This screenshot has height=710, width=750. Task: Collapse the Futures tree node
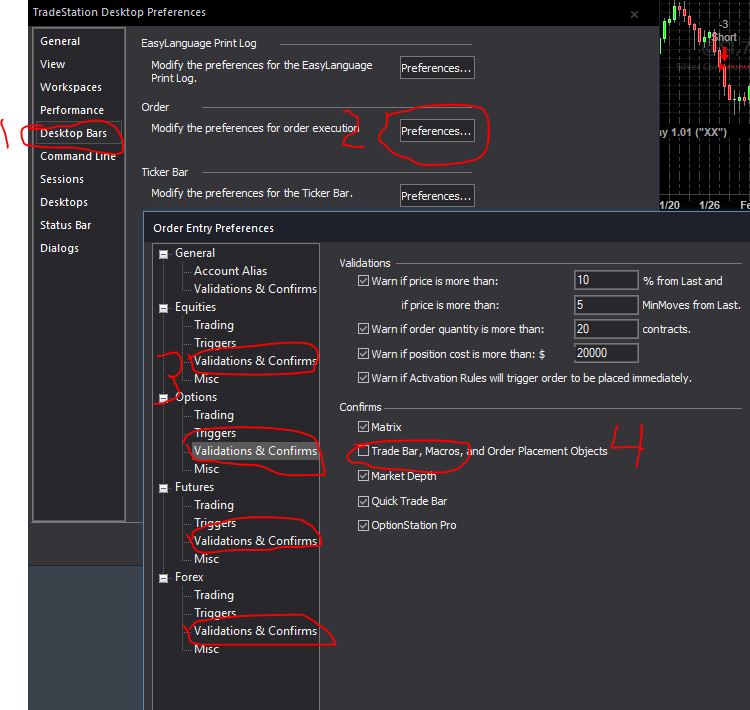pyautogui.click(x=164, y=488)
